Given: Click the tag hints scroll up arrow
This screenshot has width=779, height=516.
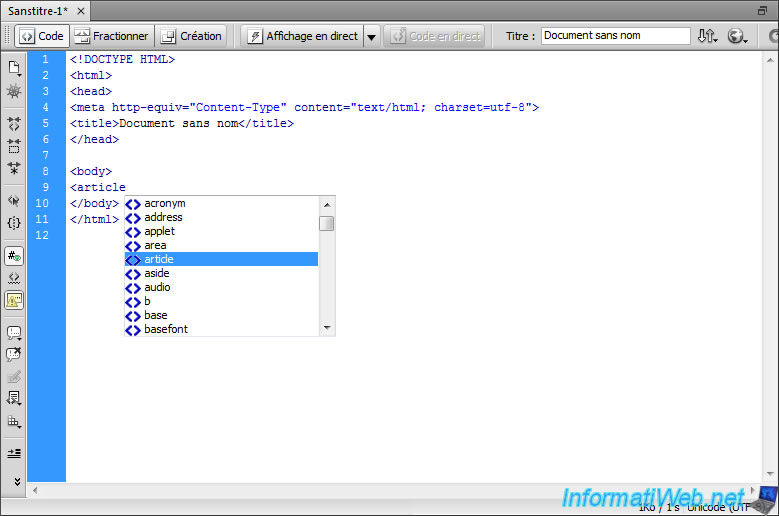Looking at the screenshot, I should (x=327, y=205).
